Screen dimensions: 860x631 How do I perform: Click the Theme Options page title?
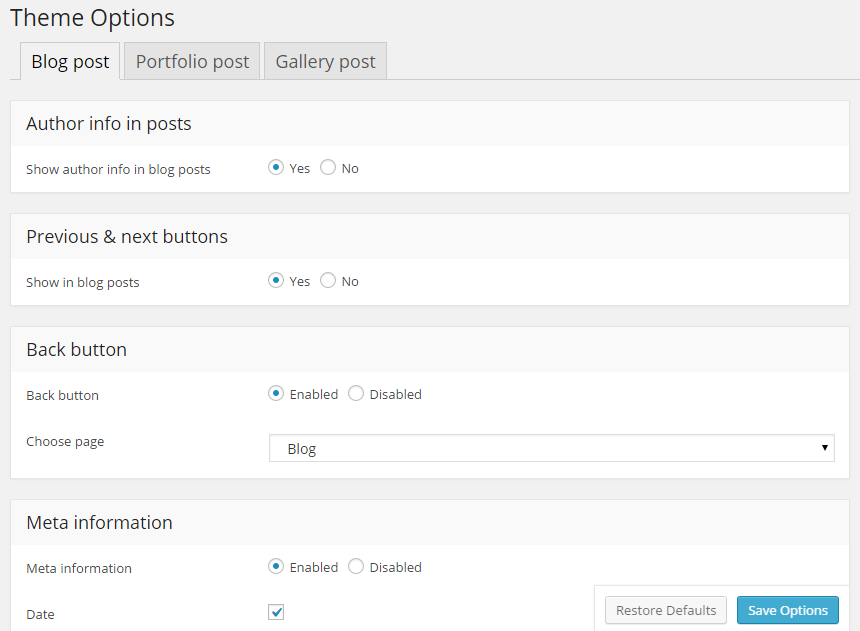pos(92,18)
